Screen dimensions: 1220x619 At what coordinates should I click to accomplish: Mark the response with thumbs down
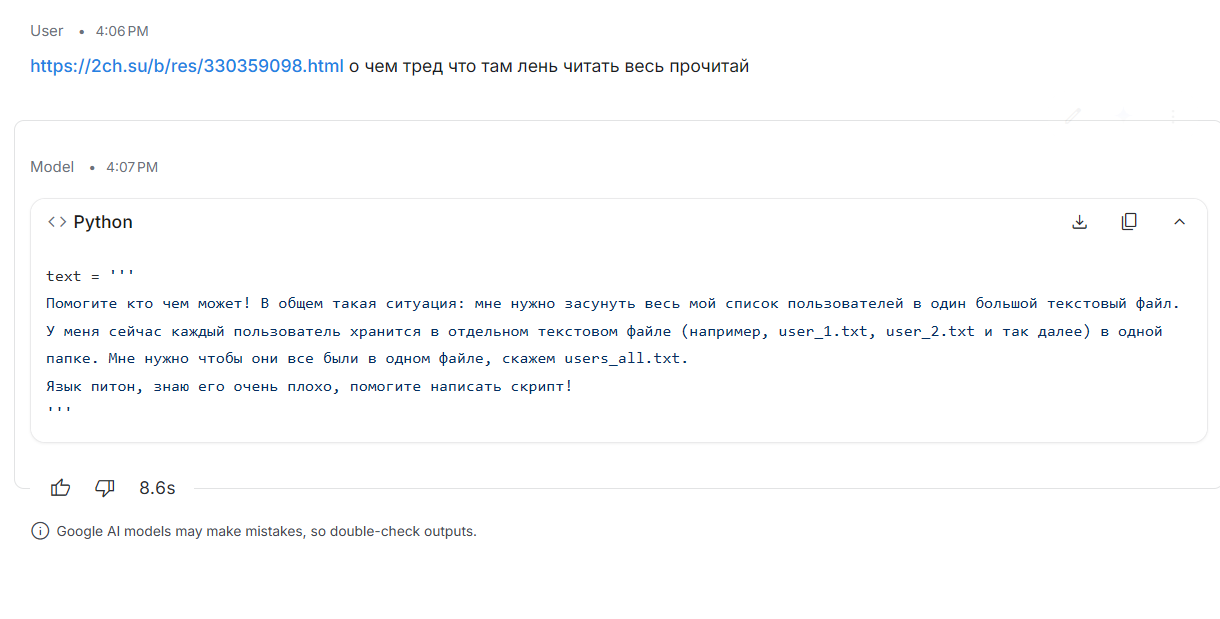coord(105,488)
